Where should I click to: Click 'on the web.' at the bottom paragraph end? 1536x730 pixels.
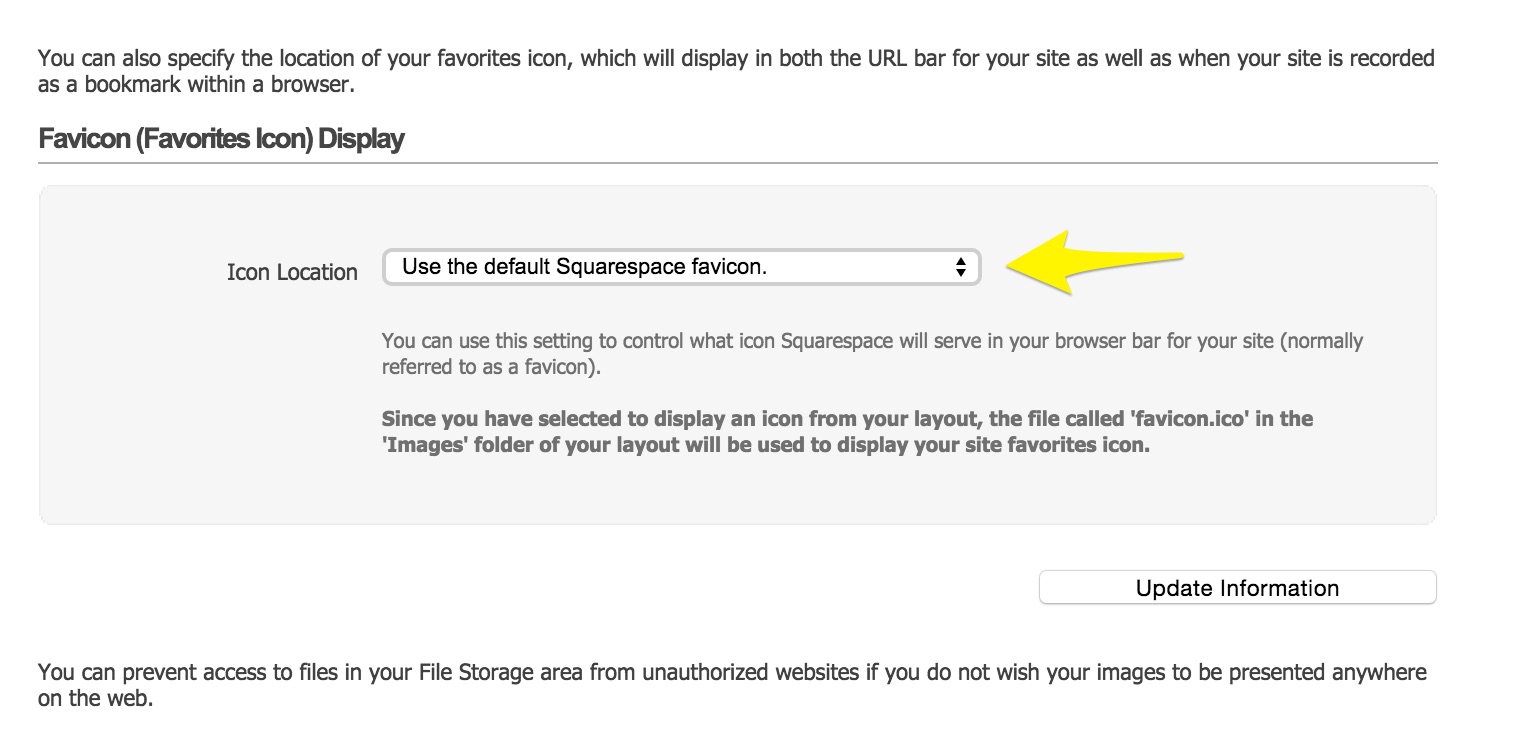coord(95,698)
